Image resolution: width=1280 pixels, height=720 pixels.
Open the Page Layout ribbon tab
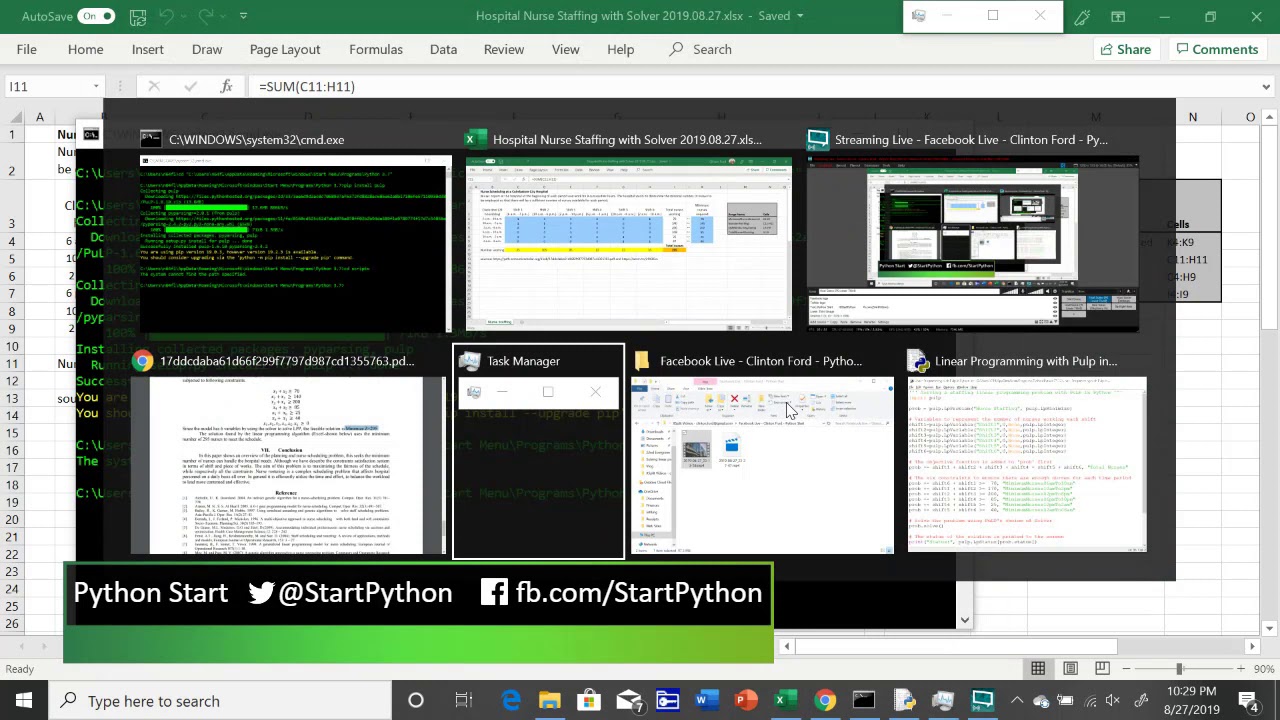(285, 49)
